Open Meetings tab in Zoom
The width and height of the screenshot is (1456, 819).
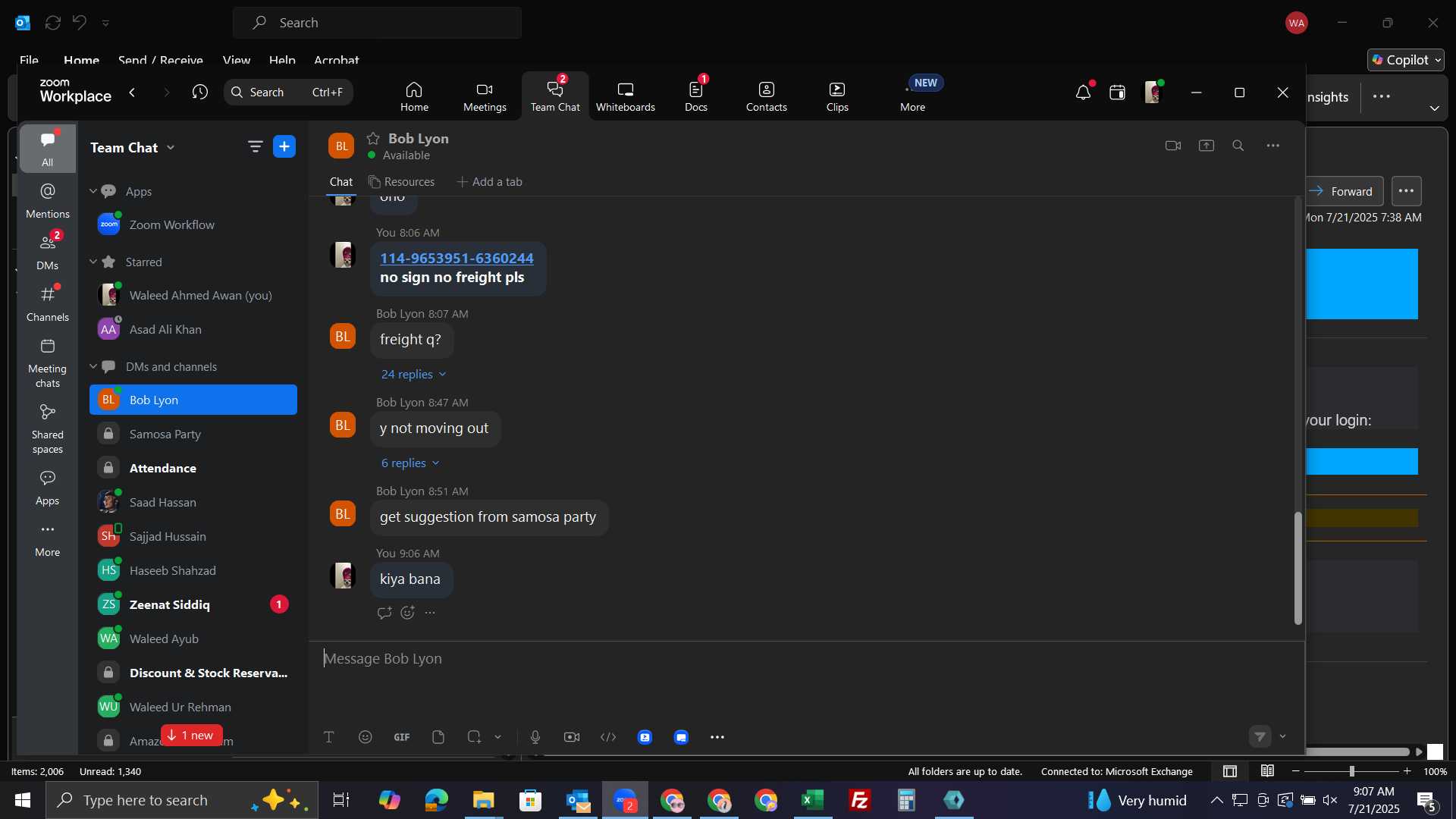point(485,96)
